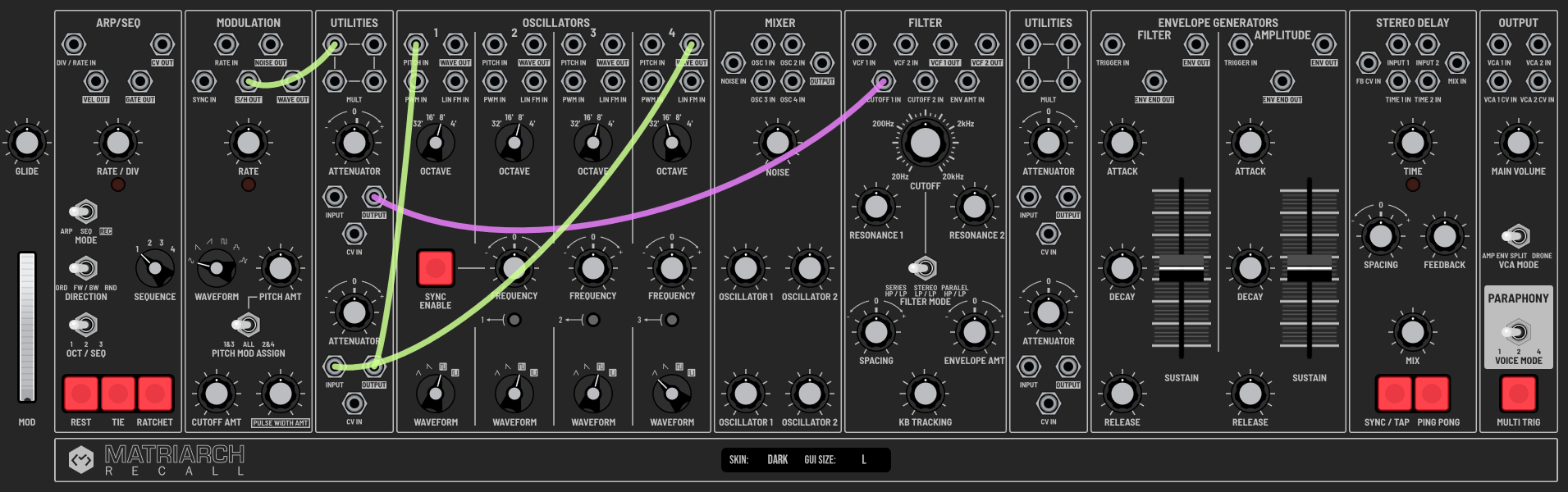
Task: Click the RESONANCE 1 knob
Action: [x=876, y=207]
